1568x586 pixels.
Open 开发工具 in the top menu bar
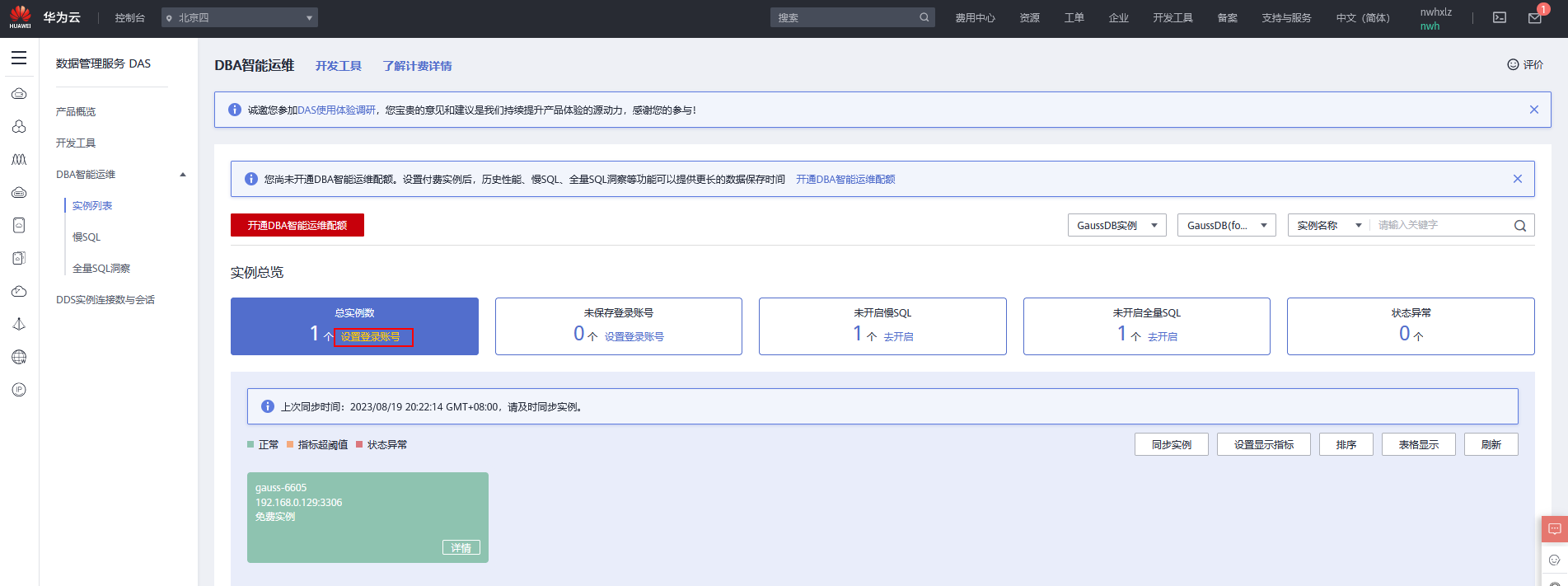[1173, 17]
